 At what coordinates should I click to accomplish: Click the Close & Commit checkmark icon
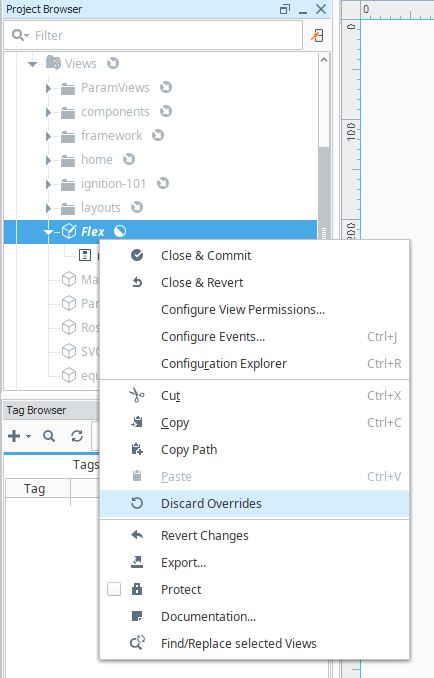[137, 256]
